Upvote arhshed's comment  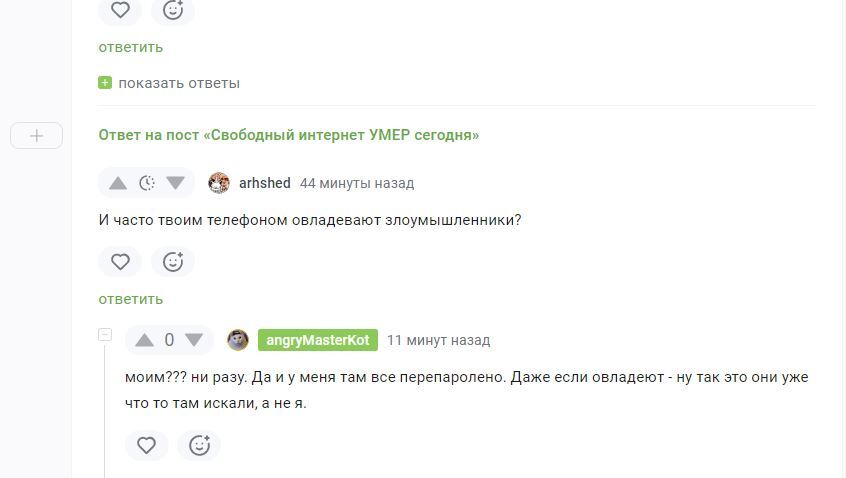[118, 183]
